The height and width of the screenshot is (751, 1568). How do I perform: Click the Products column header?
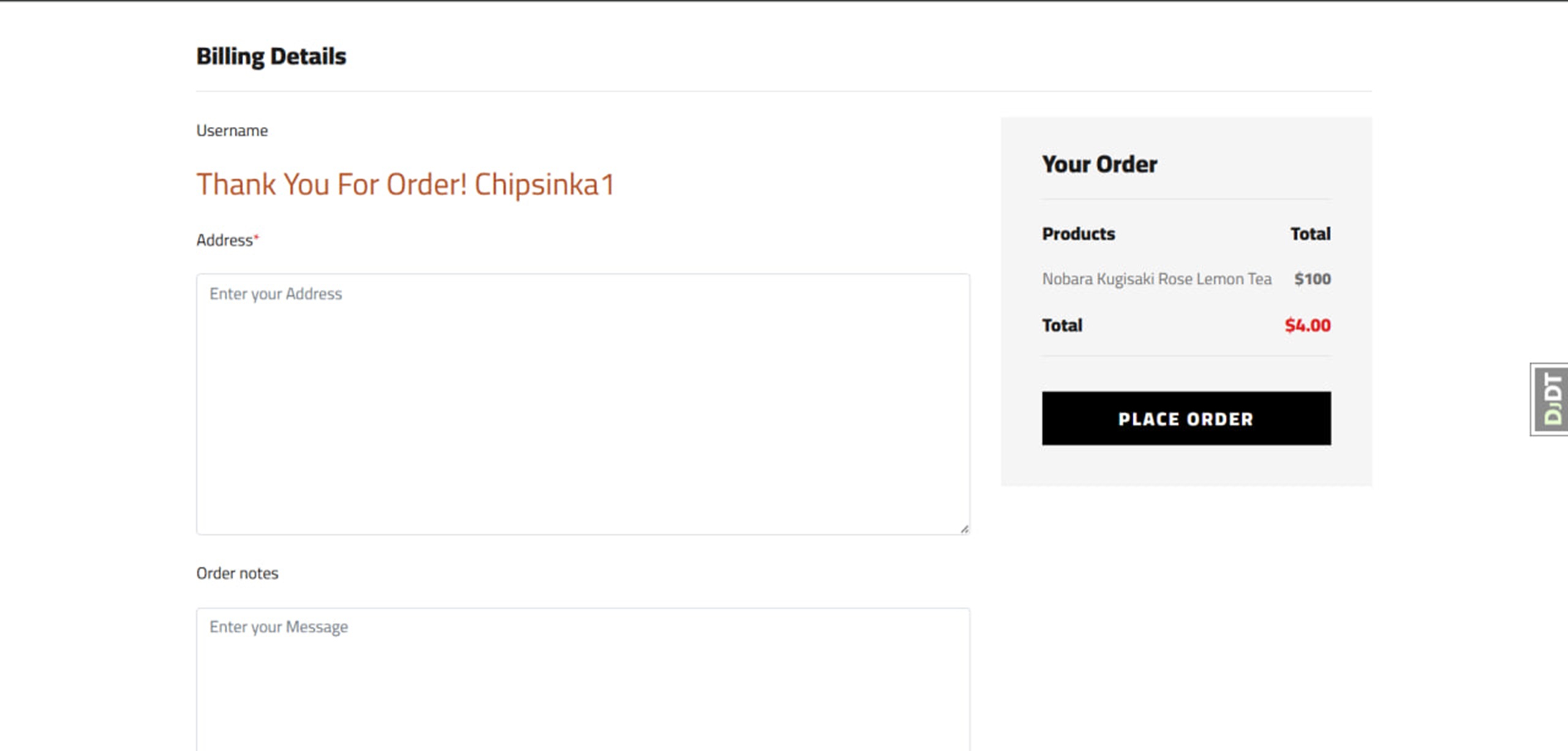tap(1078, 234)
